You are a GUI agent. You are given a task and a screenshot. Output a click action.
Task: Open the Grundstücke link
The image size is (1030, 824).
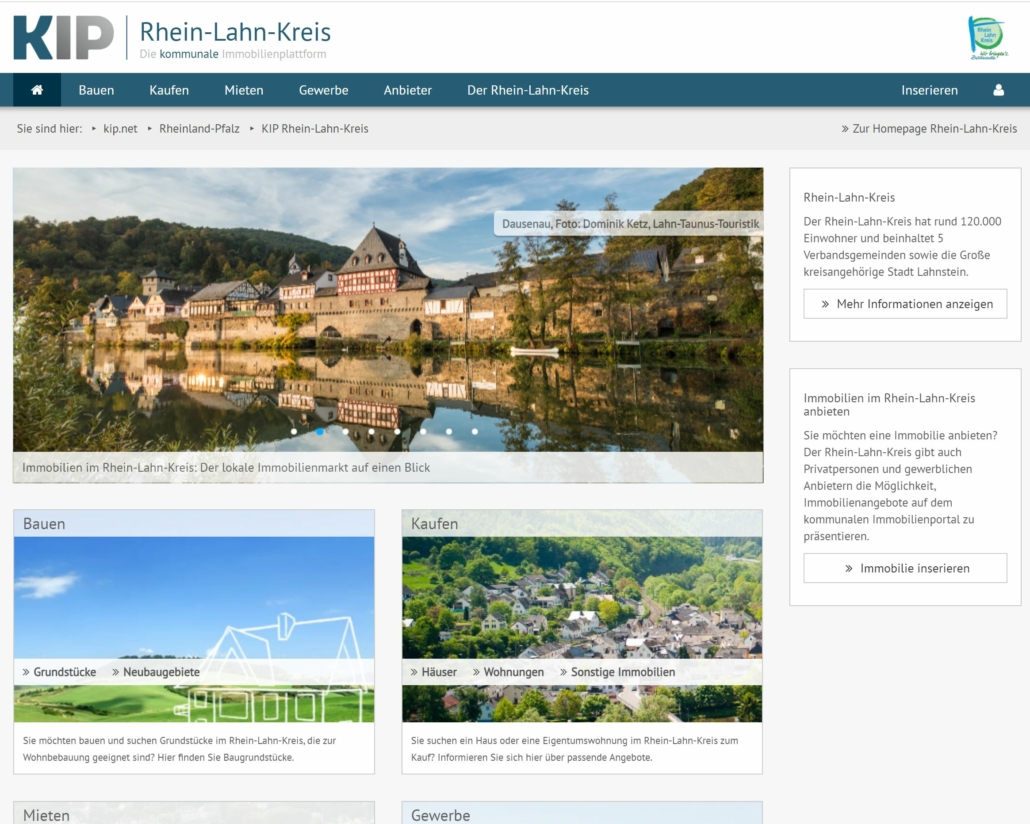[59, 672]
